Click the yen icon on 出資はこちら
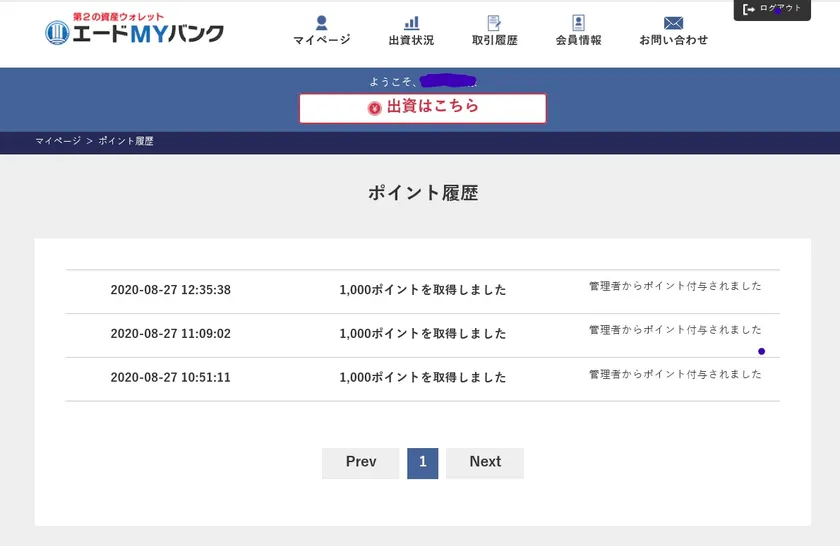 coord(374,108)
